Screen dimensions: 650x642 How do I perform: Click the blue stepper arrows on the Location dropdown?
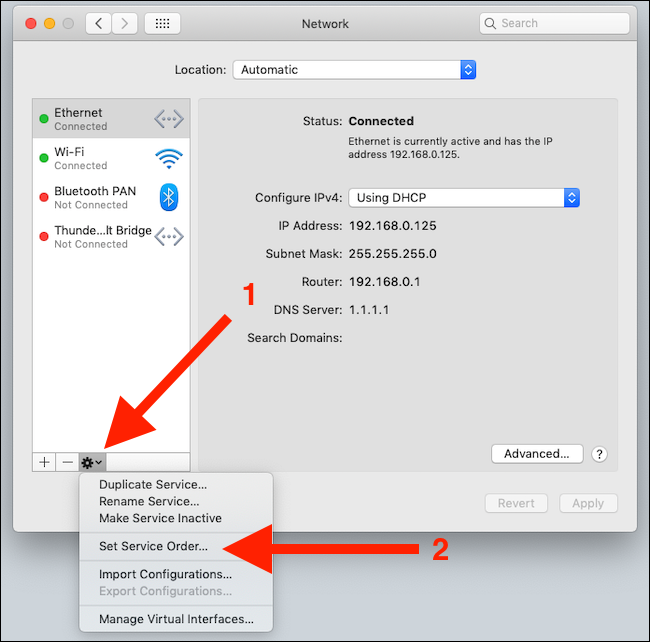pyautogui.click(x=468, y=70)
